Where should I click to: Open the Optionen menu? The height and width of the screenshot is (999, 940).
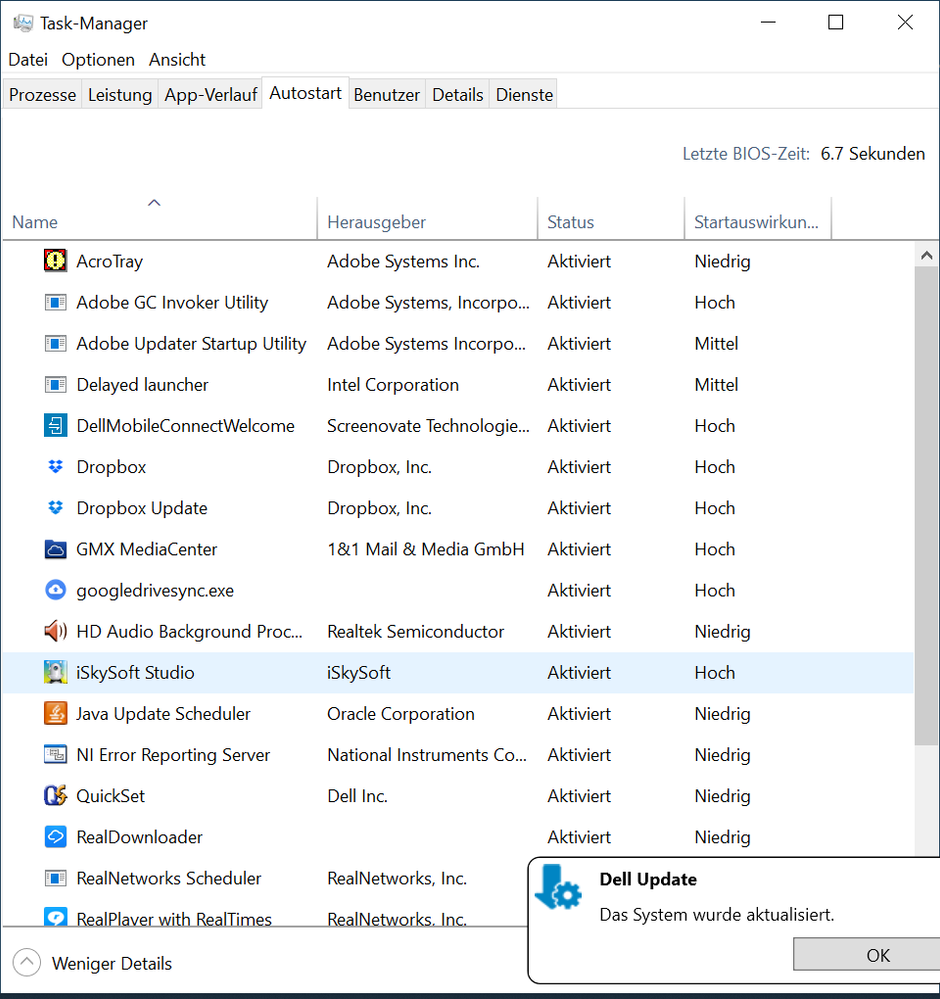pos(98,60)
